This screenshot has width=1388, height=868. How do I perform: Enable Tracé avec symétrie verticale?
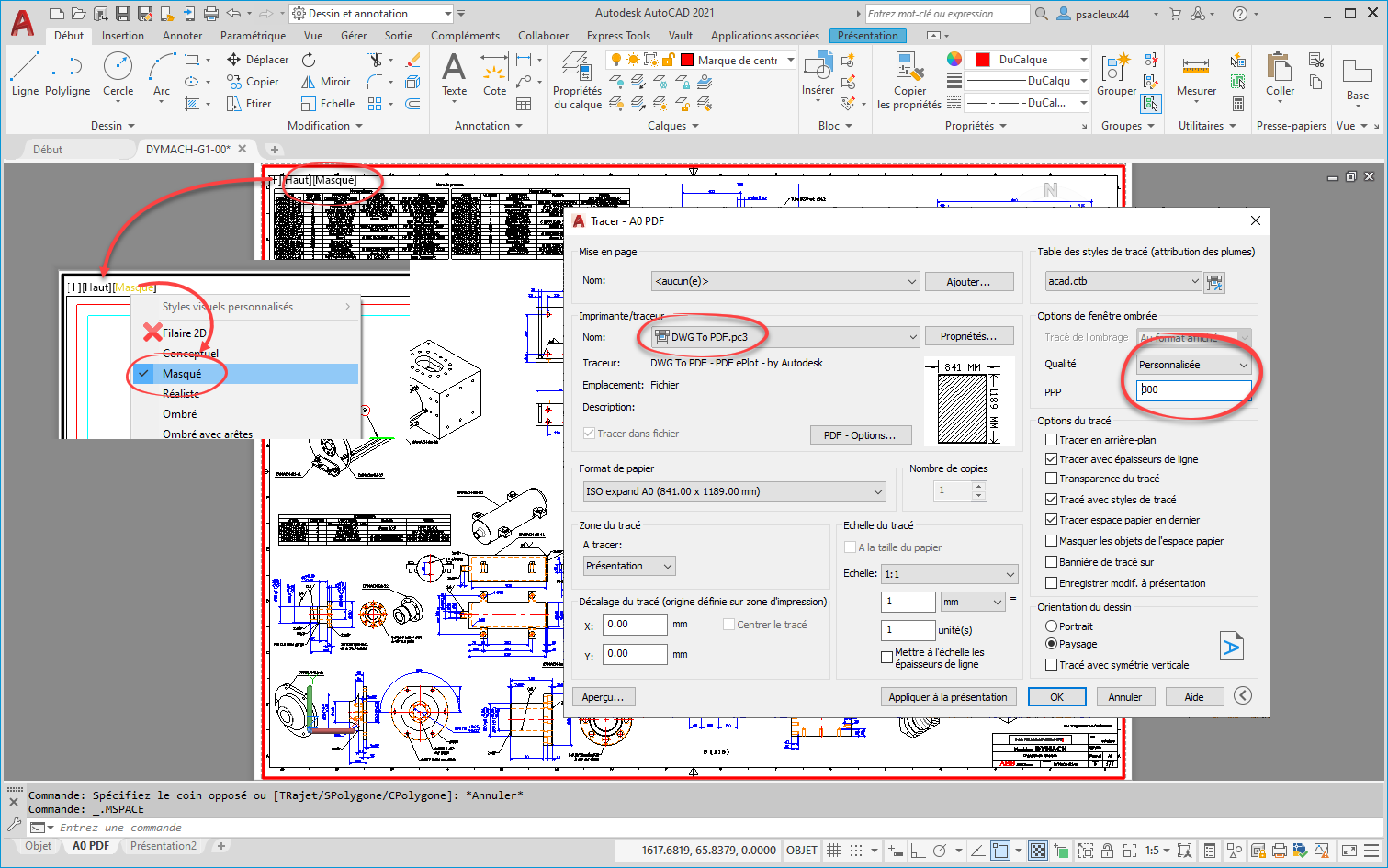[x=1051, y=665]
